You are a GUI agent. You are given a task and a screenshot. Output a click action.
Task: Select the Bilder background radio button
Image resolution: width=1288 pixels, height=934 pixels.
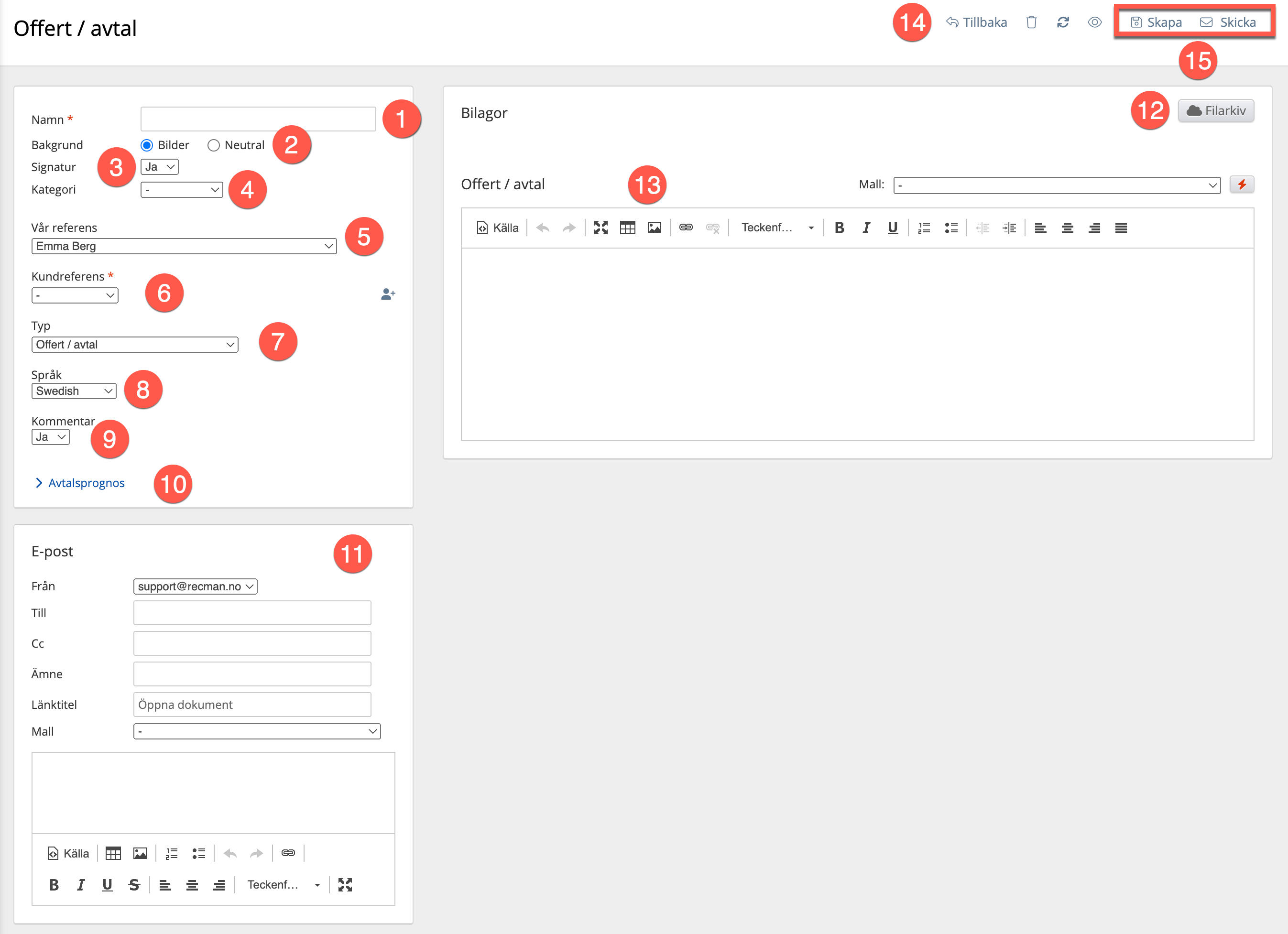[147, 145]
